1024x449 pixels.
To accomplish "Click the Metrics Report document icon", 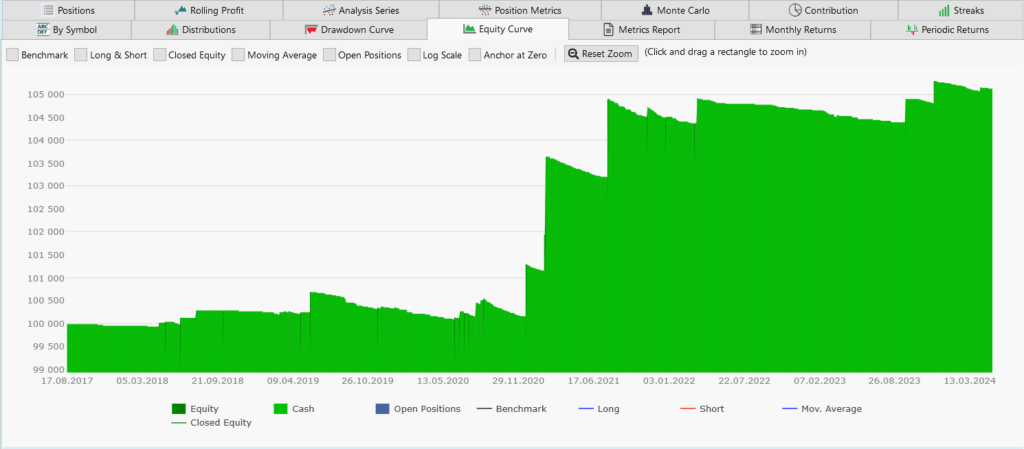I will [608, 29].
